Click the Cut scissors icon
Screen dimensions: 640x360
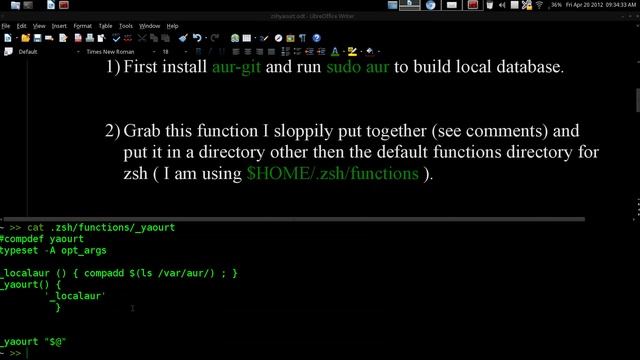[x=142, y=38]
